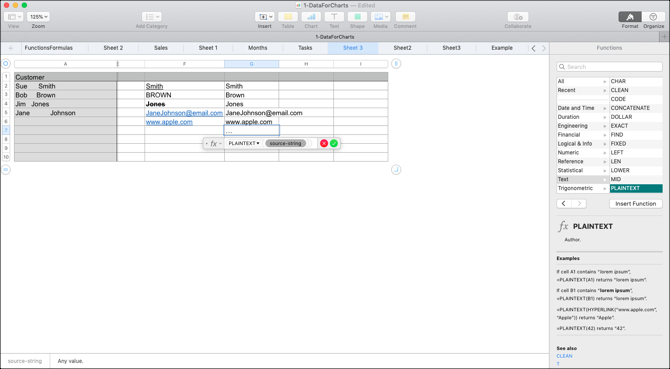Switch to the Months sheet tab
The width and height of the screenshot is (670, 369).
(x=257, y=48)
